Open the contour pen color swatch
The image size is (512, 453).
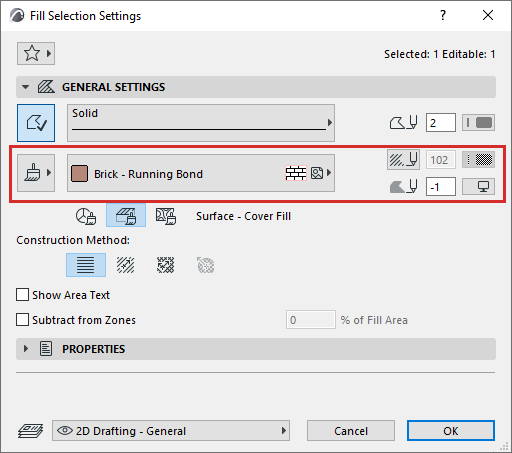pyautogui.click(x=478, y=123)
